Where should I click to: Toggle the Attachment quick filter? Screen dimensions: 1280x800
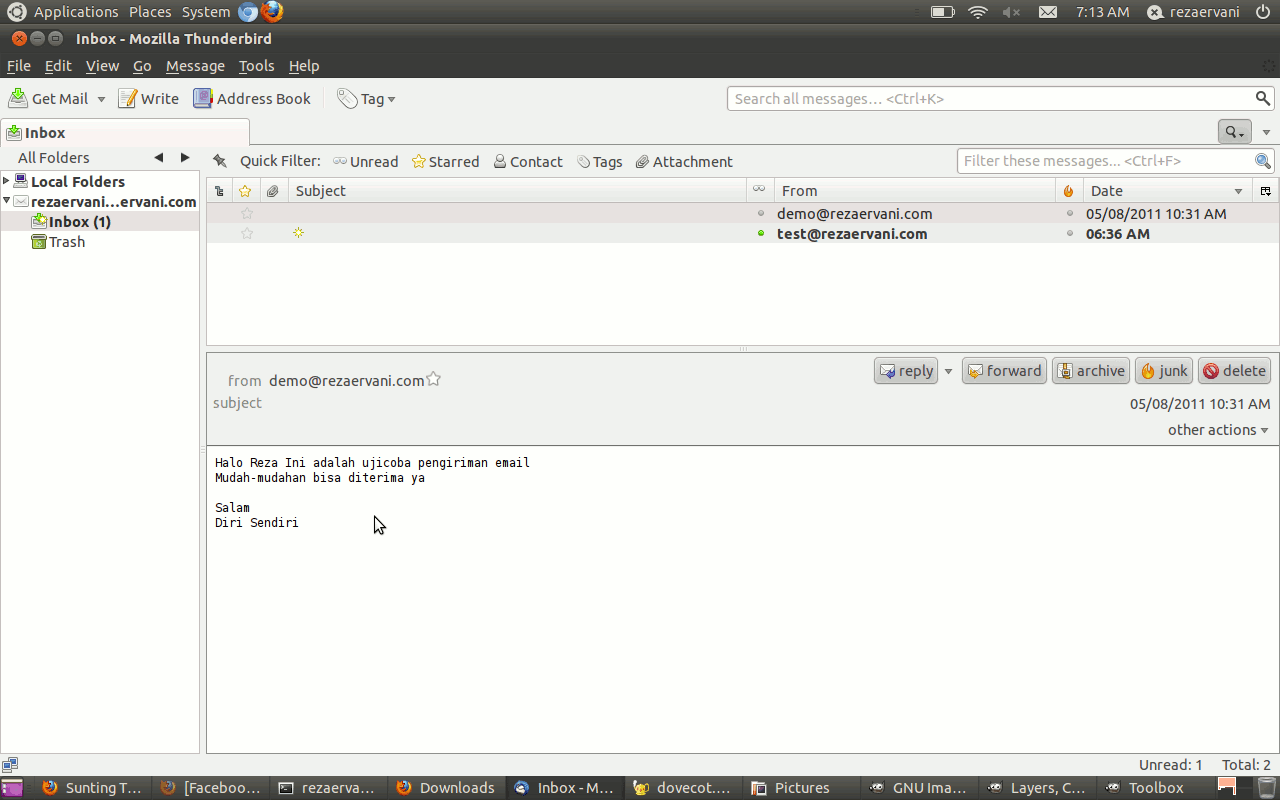684,162
